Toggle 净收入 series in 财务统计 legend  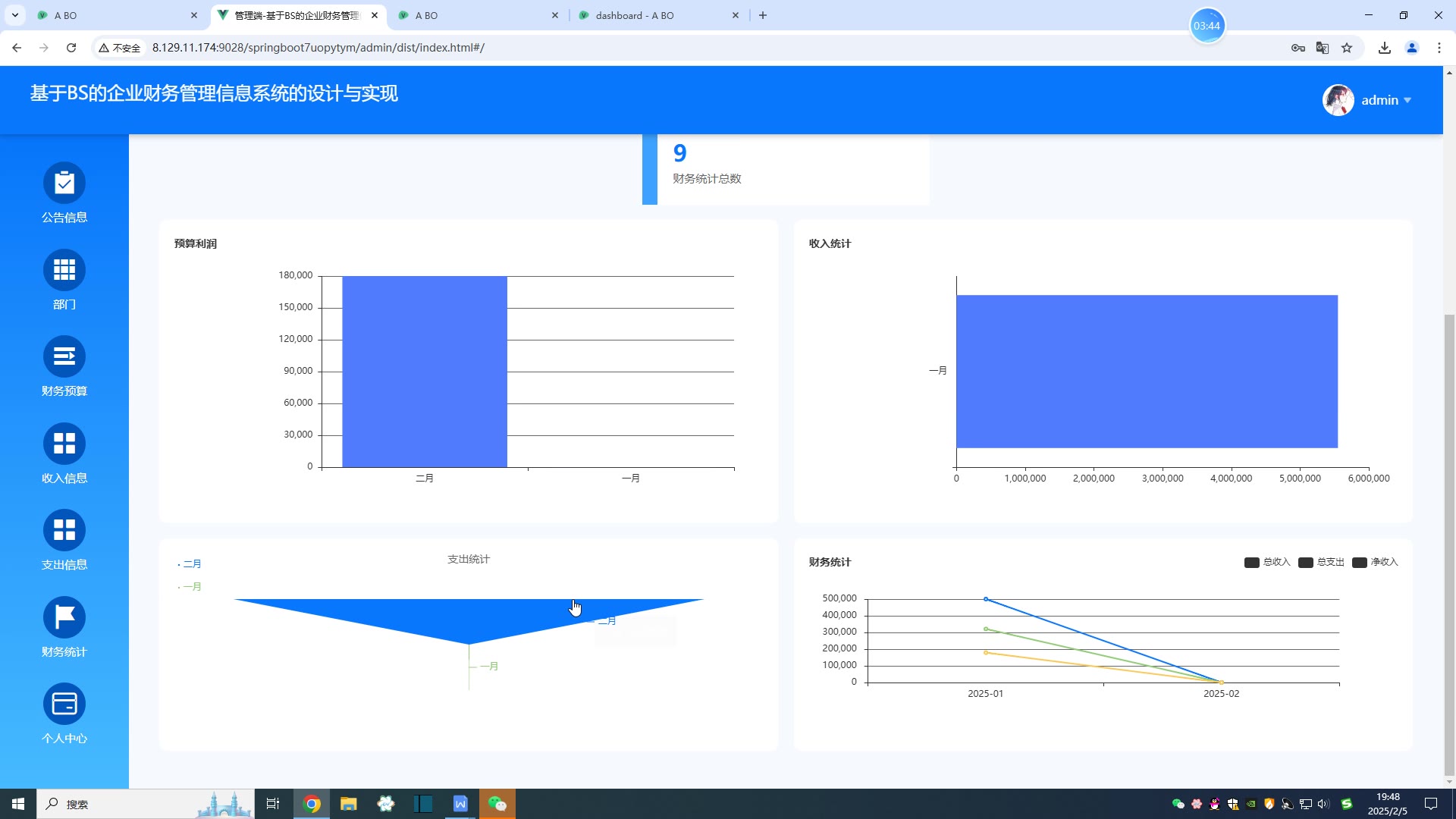tap(1374, 562)
